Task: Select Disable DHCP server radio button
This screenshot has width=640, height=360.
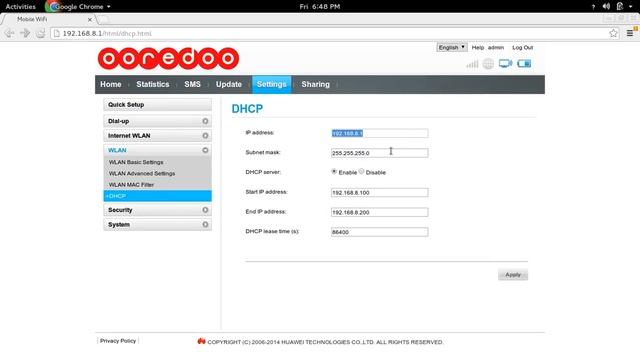Action: click(361, 172)
